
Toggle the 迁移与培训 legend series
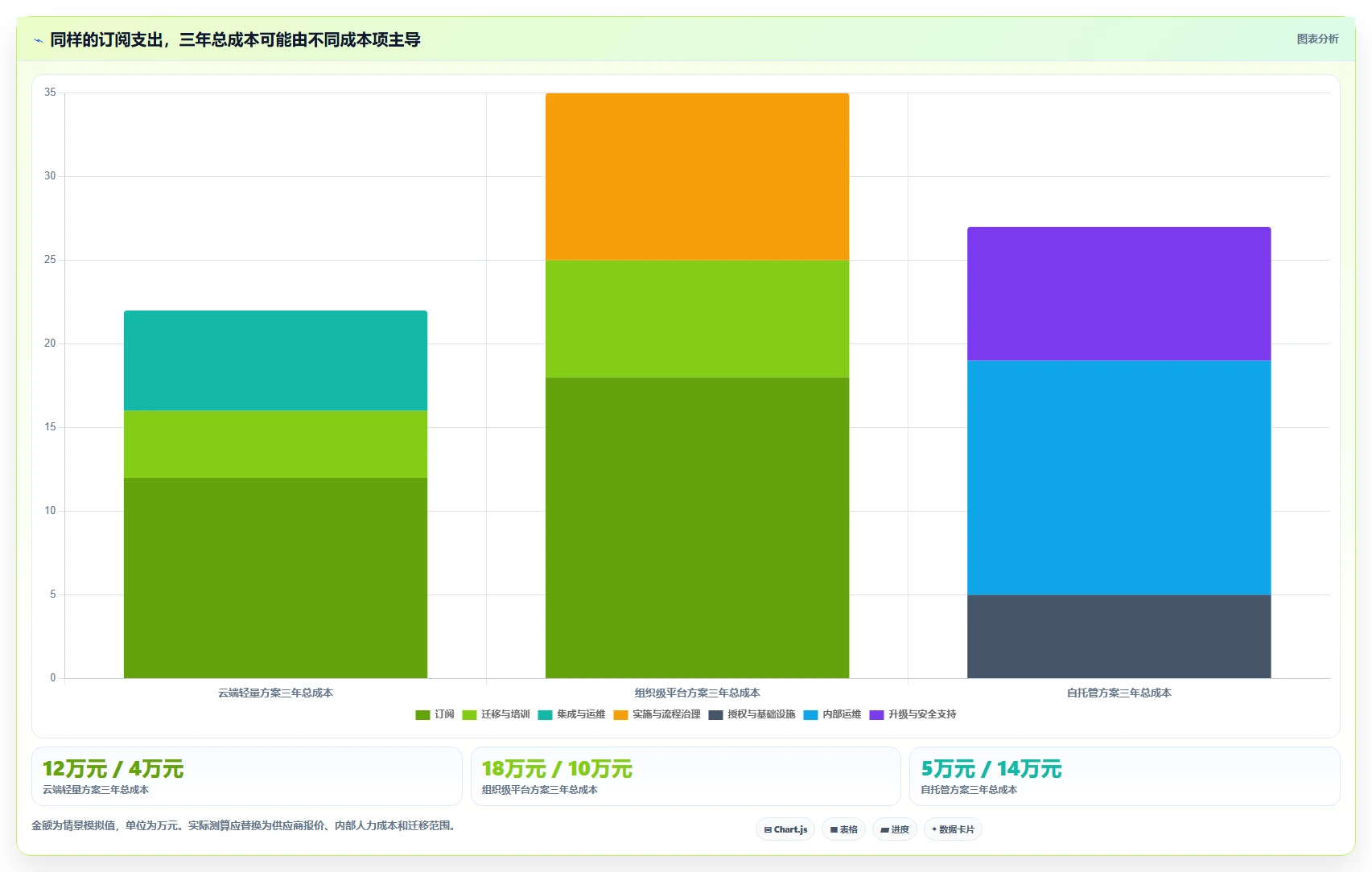(x=496, y=714)
